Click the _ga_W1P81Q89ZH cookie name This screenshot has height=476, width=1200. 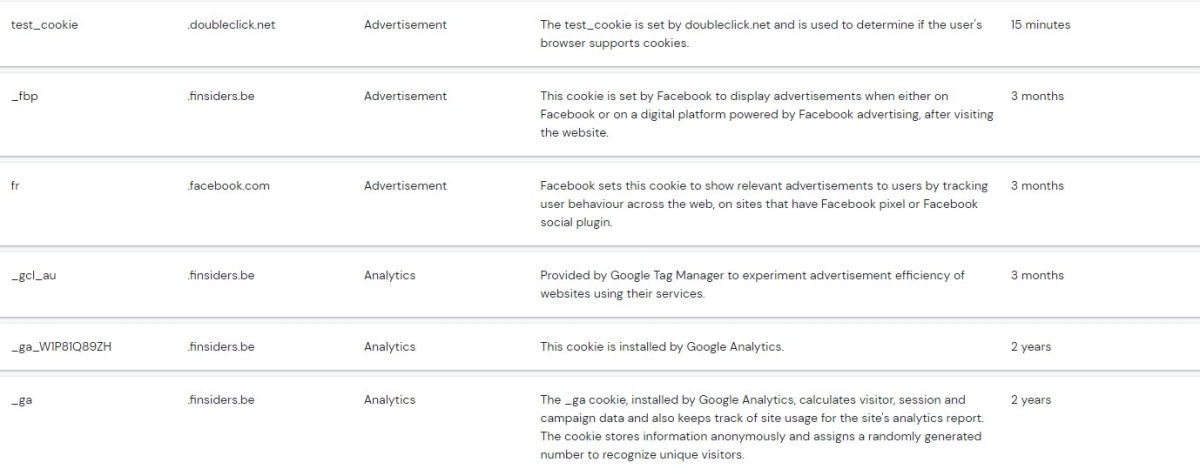tap(67, 347)
